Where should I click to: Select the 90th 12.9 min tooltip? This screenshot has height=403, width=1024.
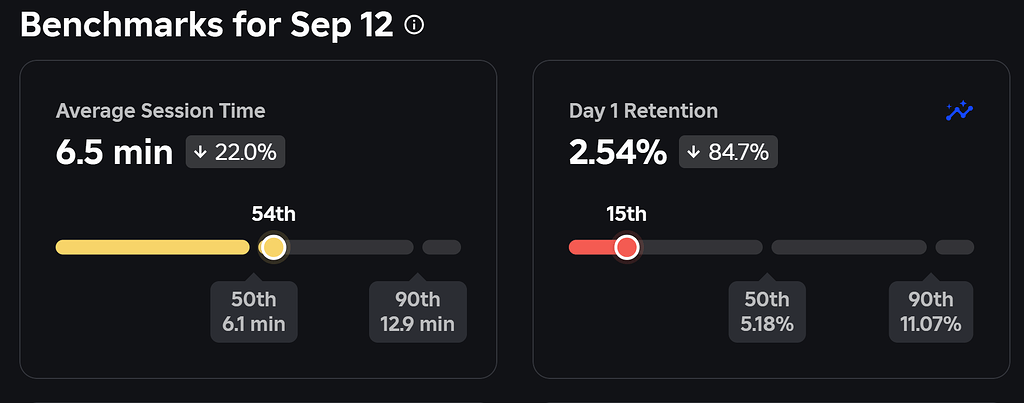417,311
